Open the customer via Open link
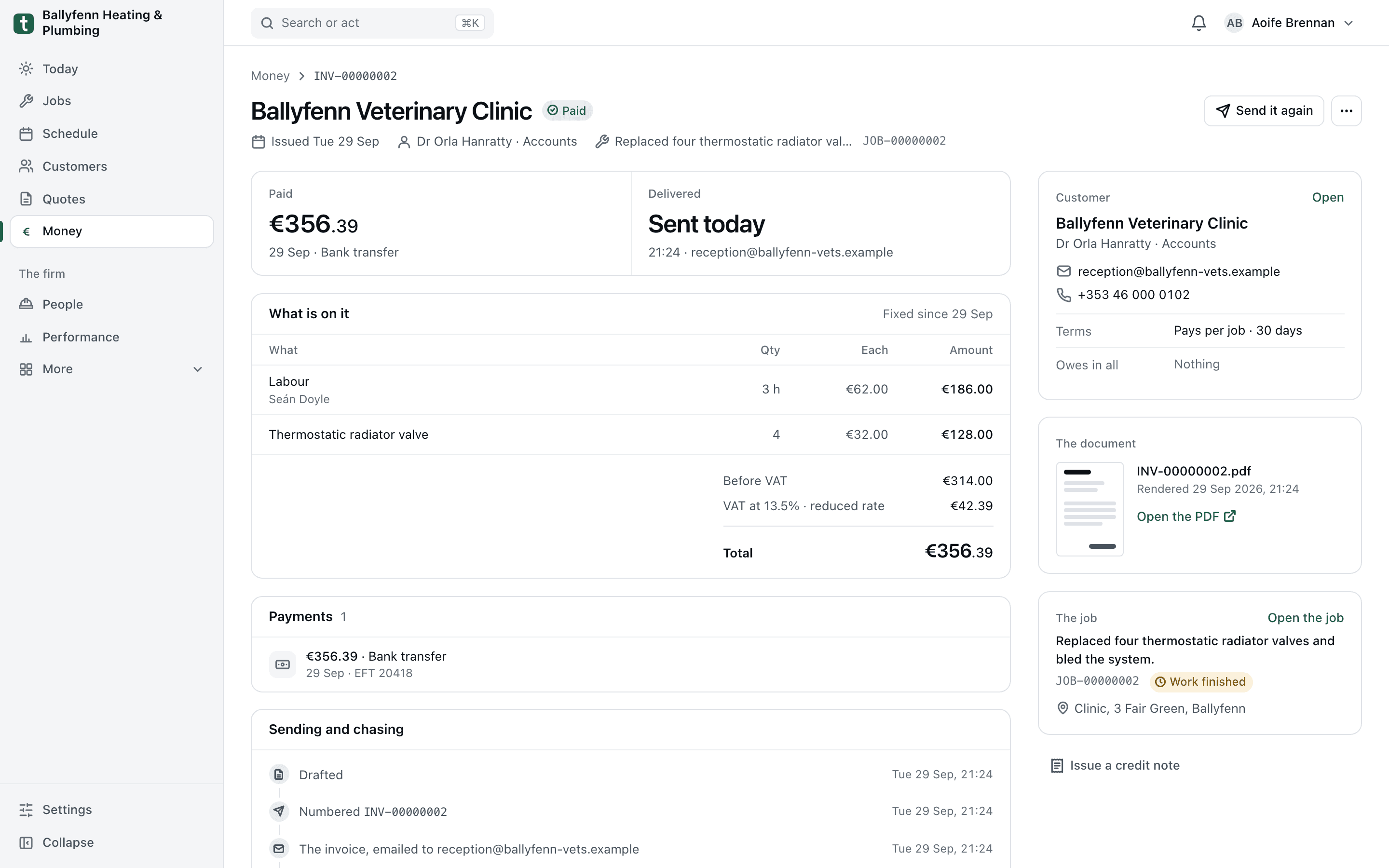 pos(1328,198)
